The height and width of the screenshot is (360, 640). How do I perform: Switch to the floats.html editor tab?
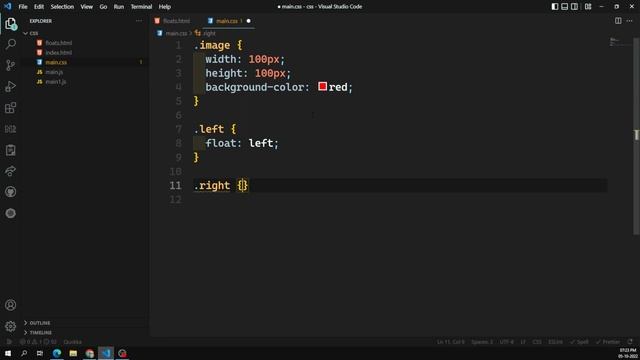176,21
